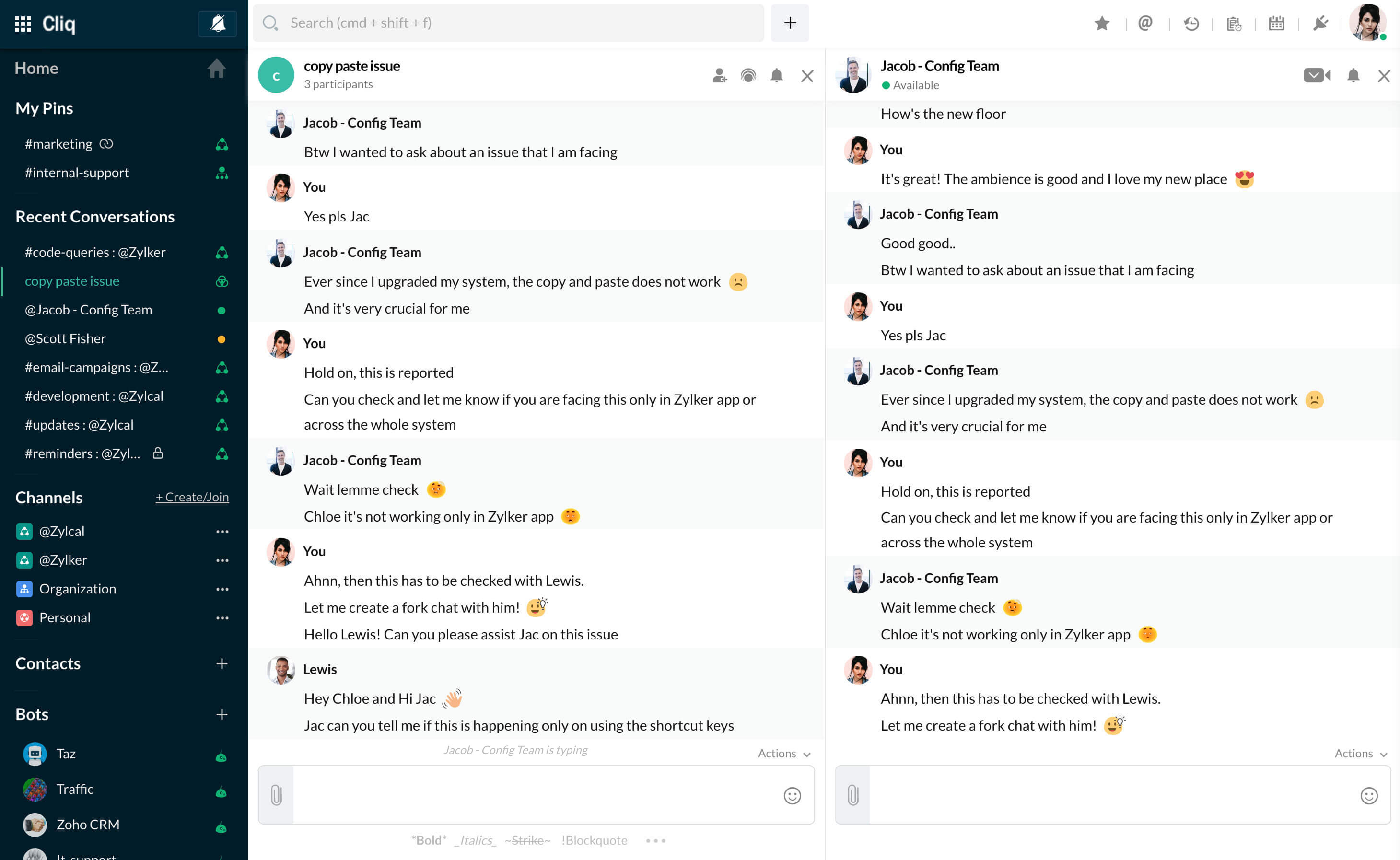The width and height of the screenshot is (1400, 860).
Task: Close the copy paste issue chat pane
Action: [x=807, y=76]
